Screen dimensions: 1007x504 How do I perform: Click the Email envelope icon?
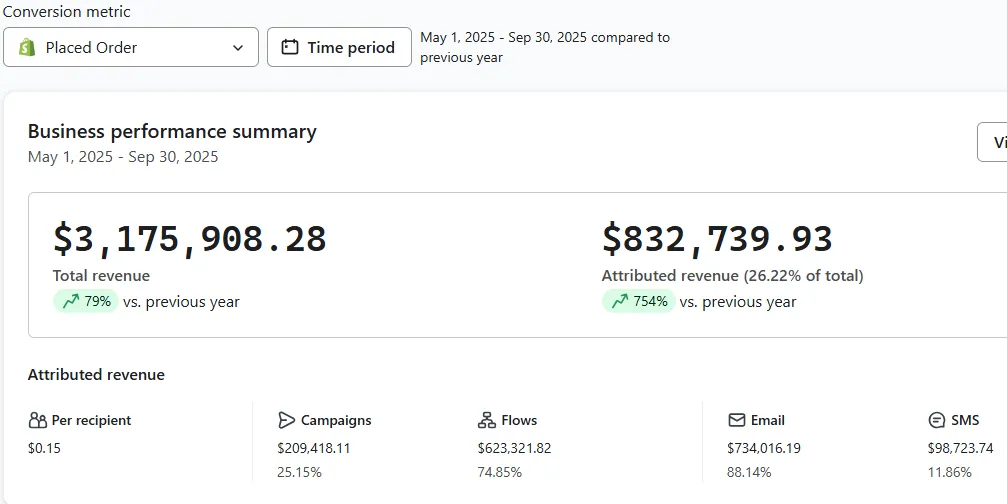click(x=737, y=420)
